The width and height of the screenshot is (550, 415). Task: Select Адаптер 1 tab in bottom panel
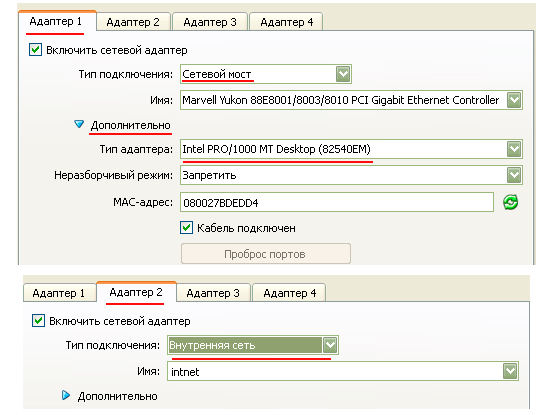click(x=59, y=293)
